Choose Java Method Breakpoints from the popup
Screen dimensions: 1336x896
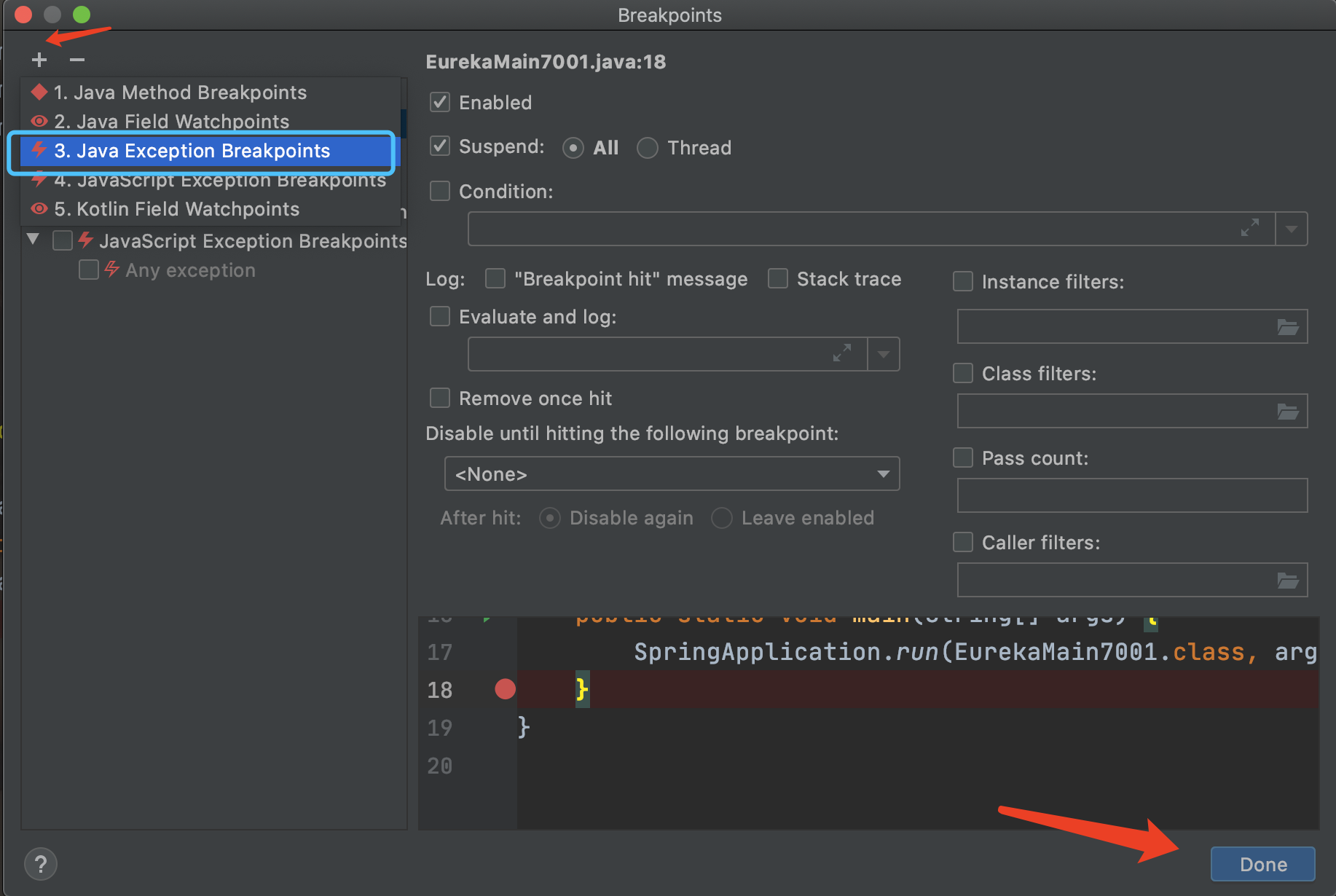click(211, 93)
